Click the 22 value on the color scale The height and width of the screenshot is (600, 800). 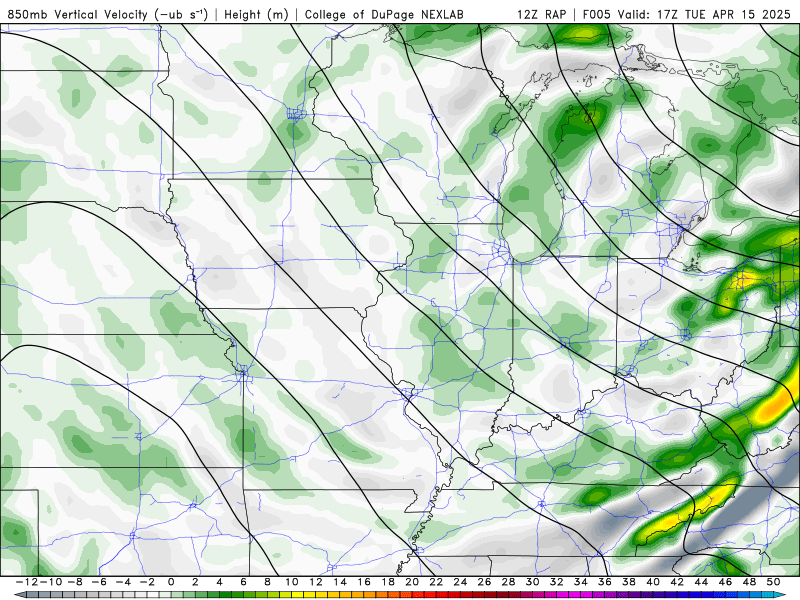click(x=436, y=582)
